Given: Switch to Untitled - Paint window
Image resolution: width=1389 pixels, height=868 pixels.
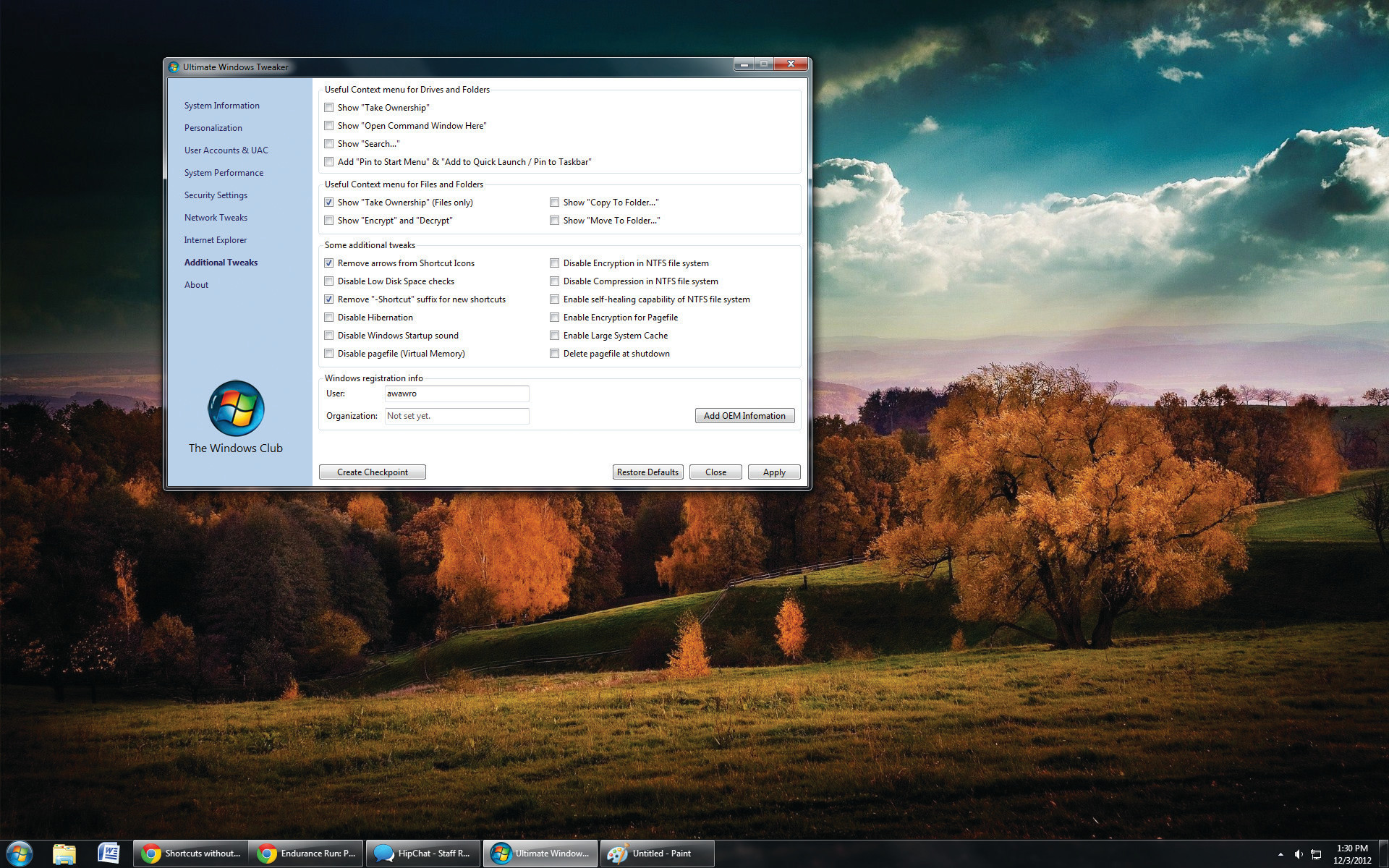Looking at the screenshot, I should click(x=657, y=854).
